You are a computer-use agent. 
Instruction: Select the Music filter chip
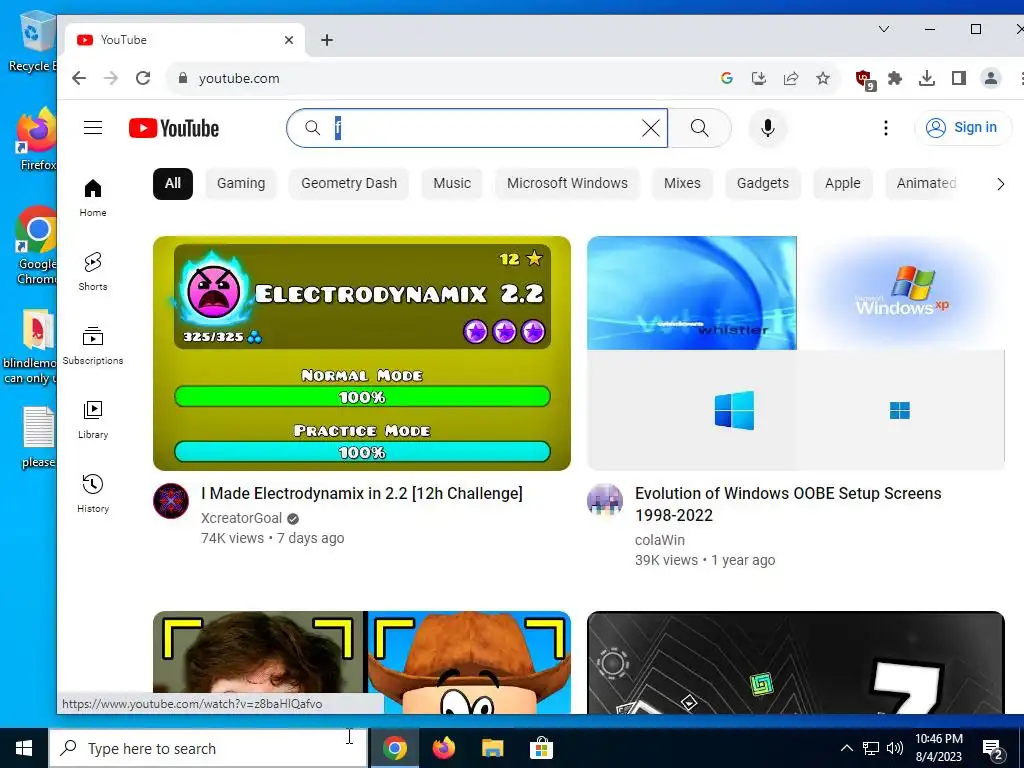(x=452, y=184)
